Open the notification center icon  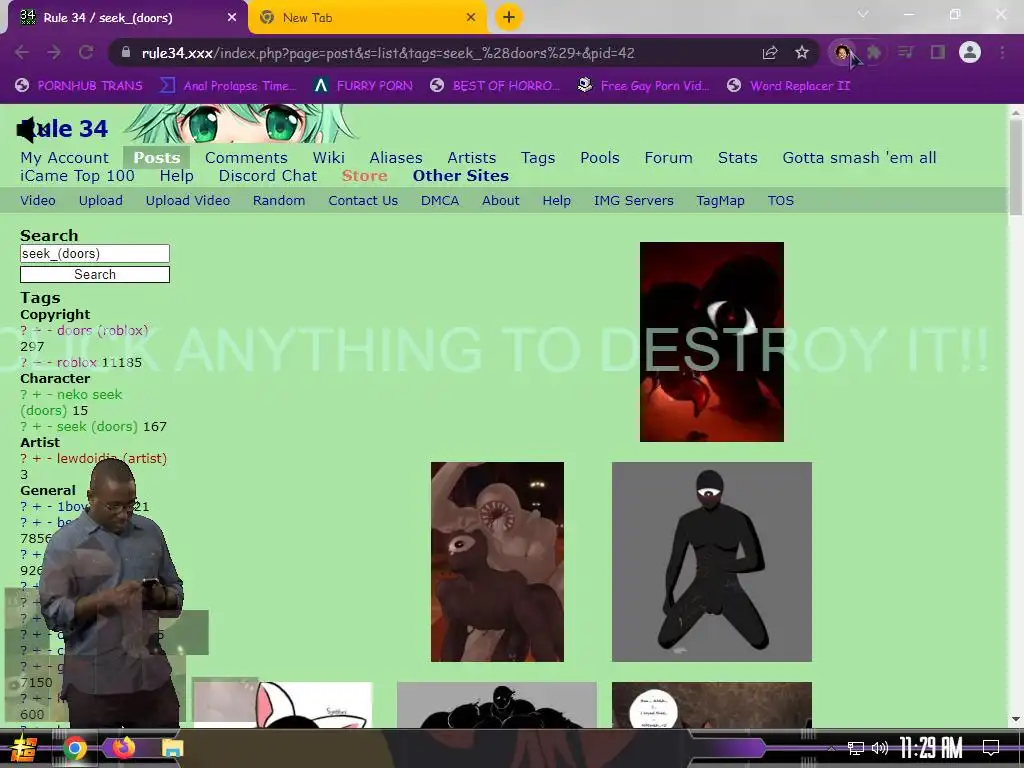(x=991, y=747)
